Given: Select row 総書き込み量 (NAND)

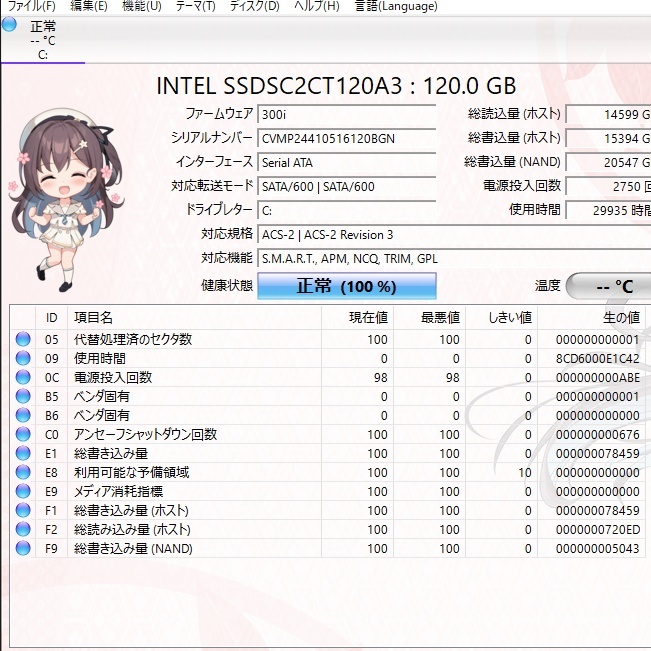Looking at the screenshot, I should pos(133,548).
